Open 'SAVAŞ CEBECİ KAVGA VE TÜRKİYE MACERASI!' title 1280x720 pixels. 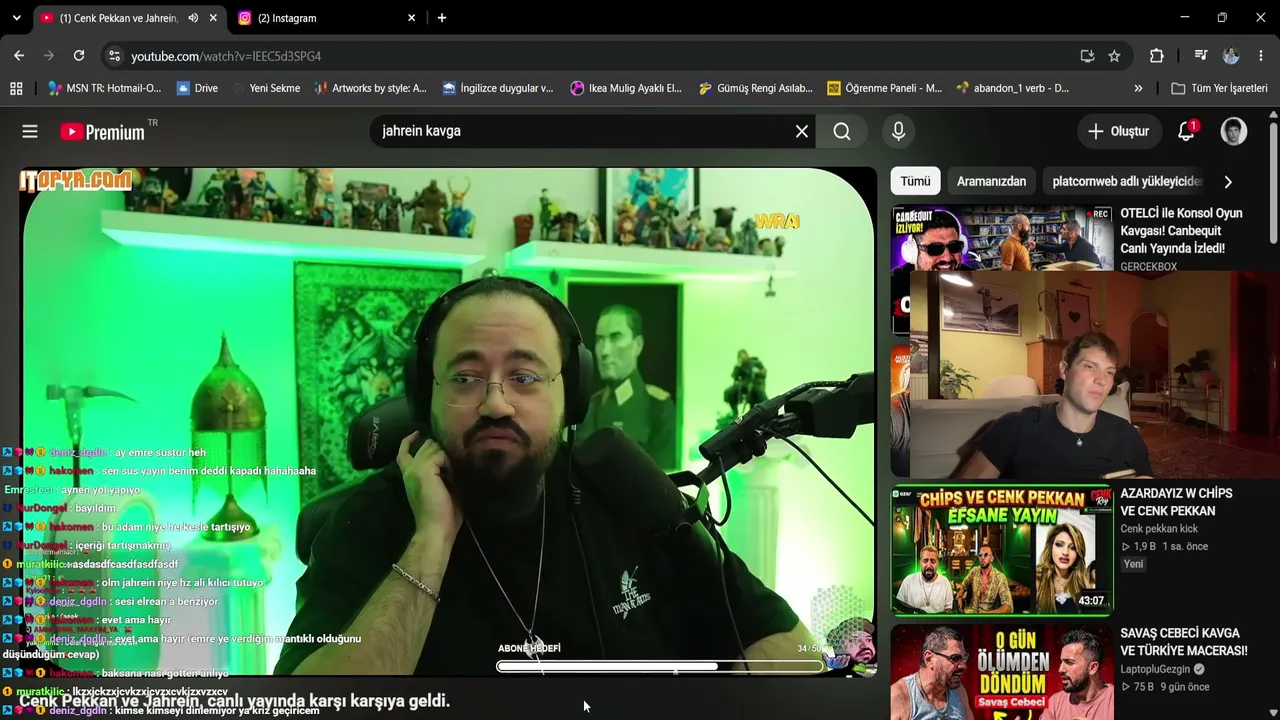click(x=1184, y=642)
